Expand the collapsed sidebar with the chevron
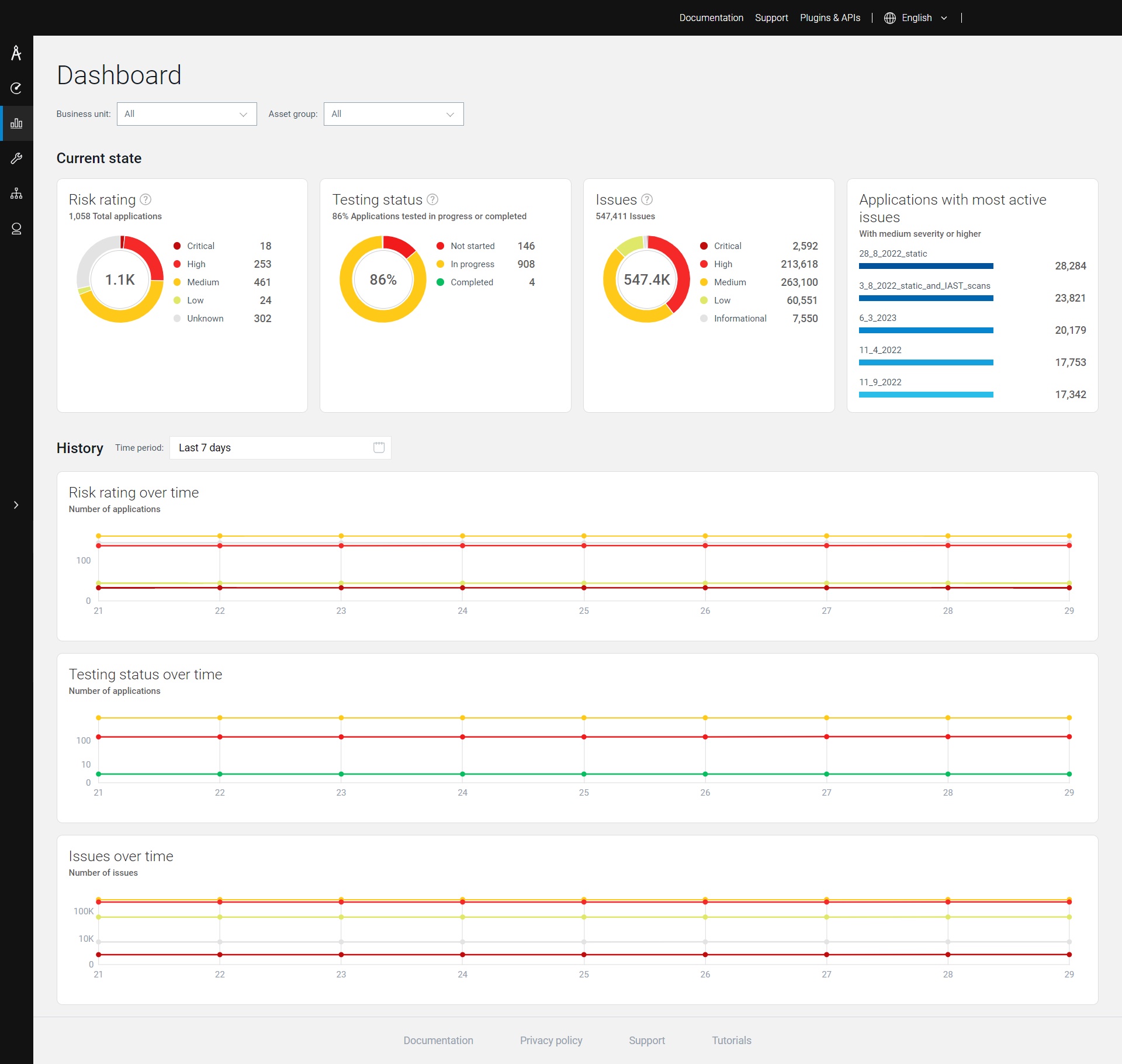Viewport: 1122px width, 1064px height. point(16,505)
